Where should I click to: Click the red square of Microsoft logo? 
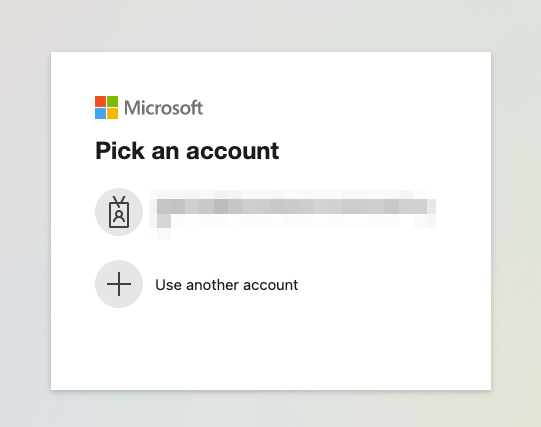(100, 101)
